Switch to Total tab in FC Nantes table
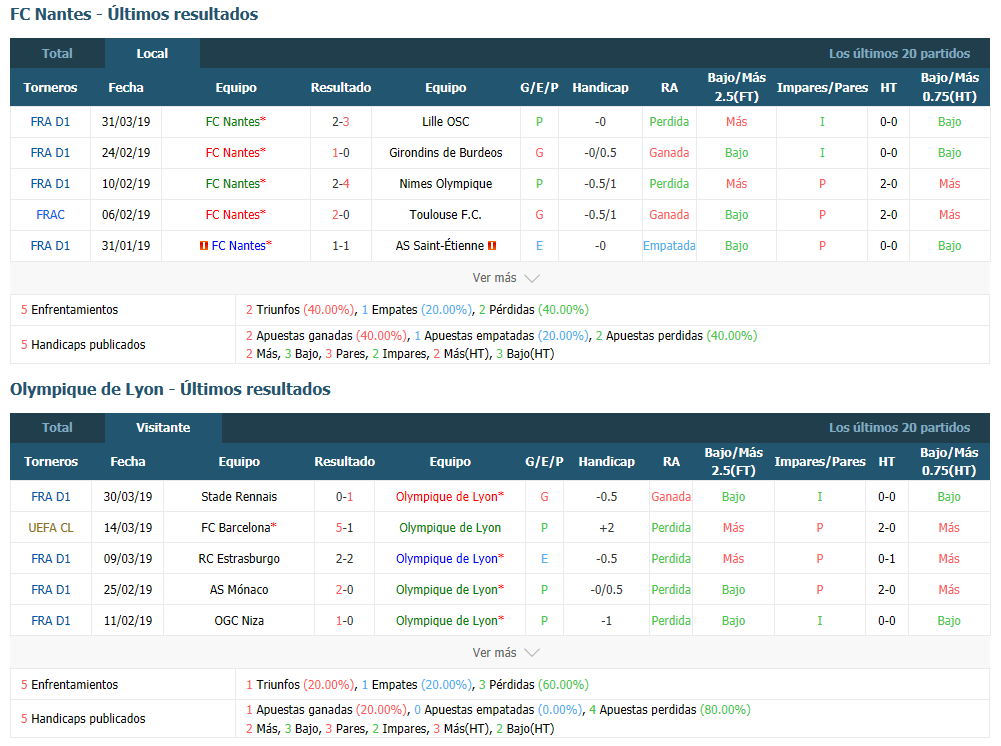The image size is (1001, 746). coord(57,54)
